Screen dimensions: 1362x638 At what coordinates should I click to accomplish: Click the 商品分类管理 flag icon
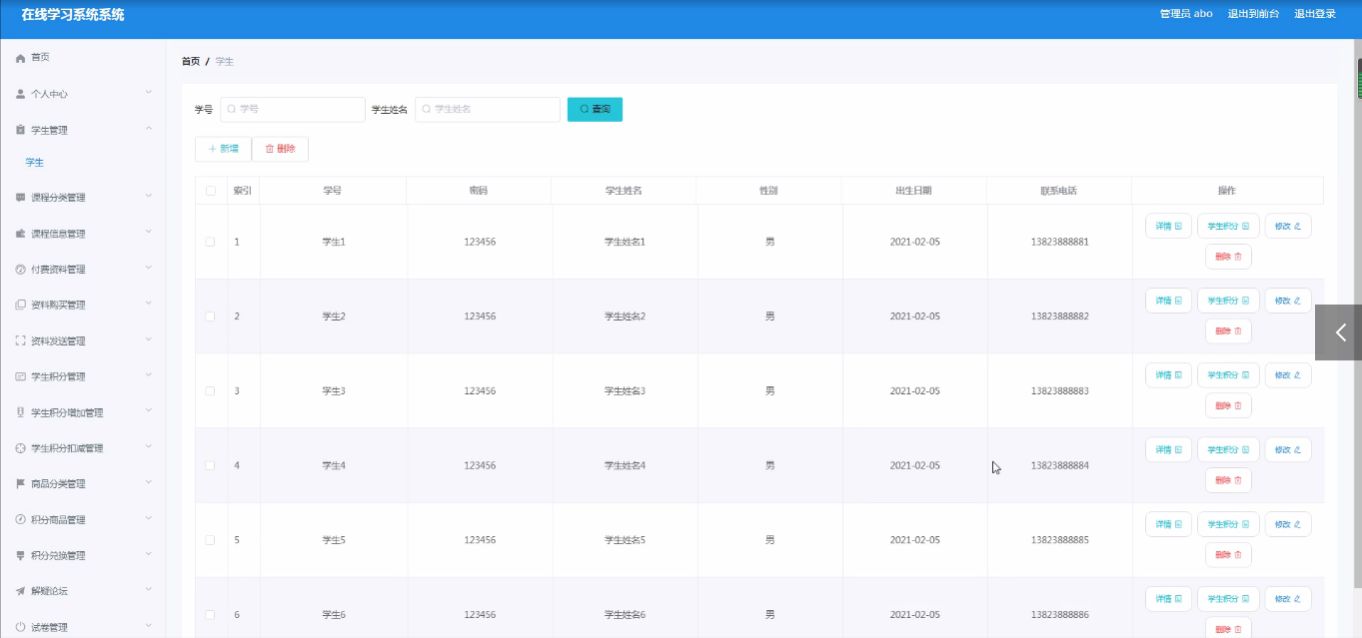point(20,484)
